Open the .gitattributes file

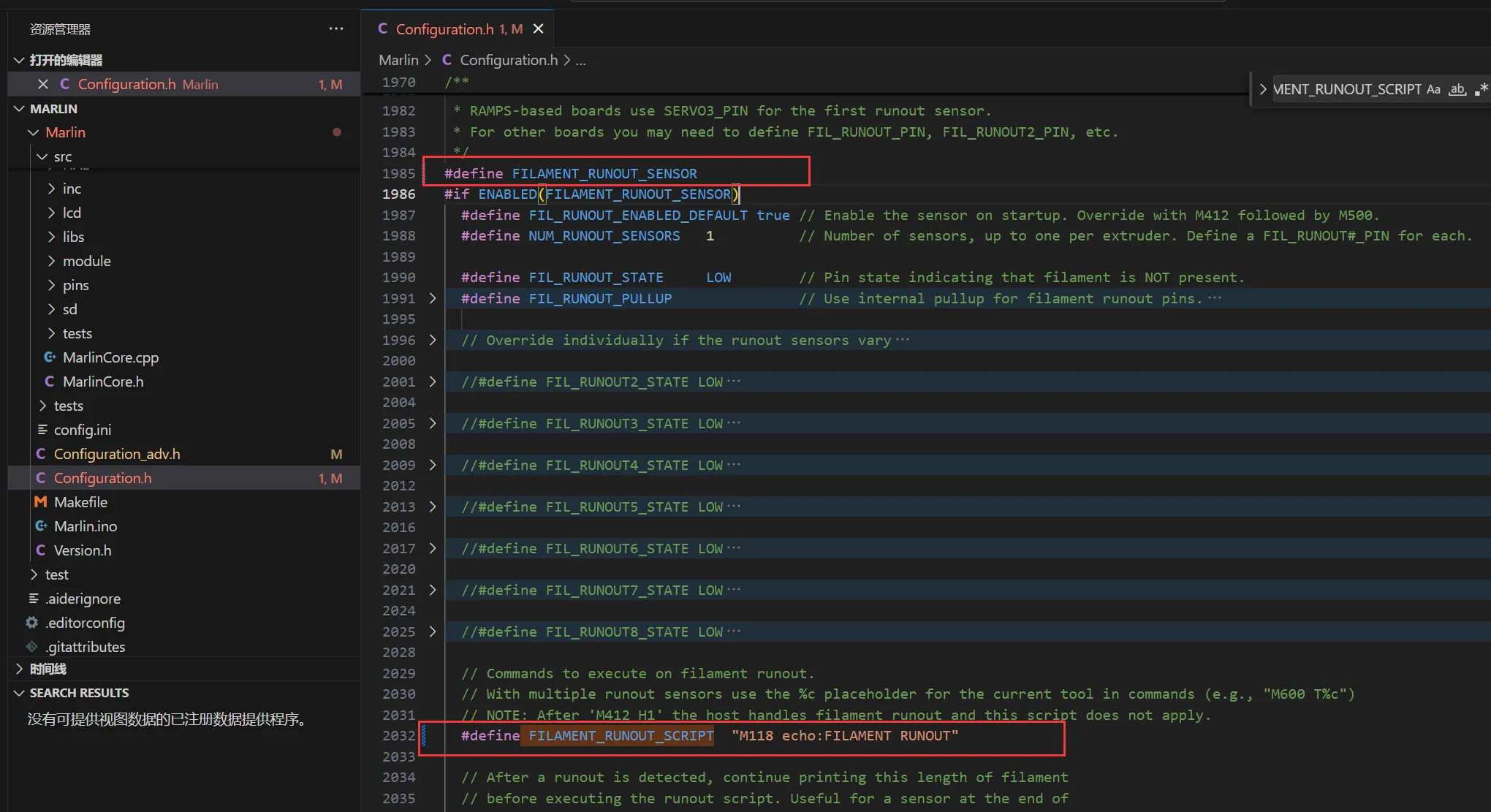[85, 647]
